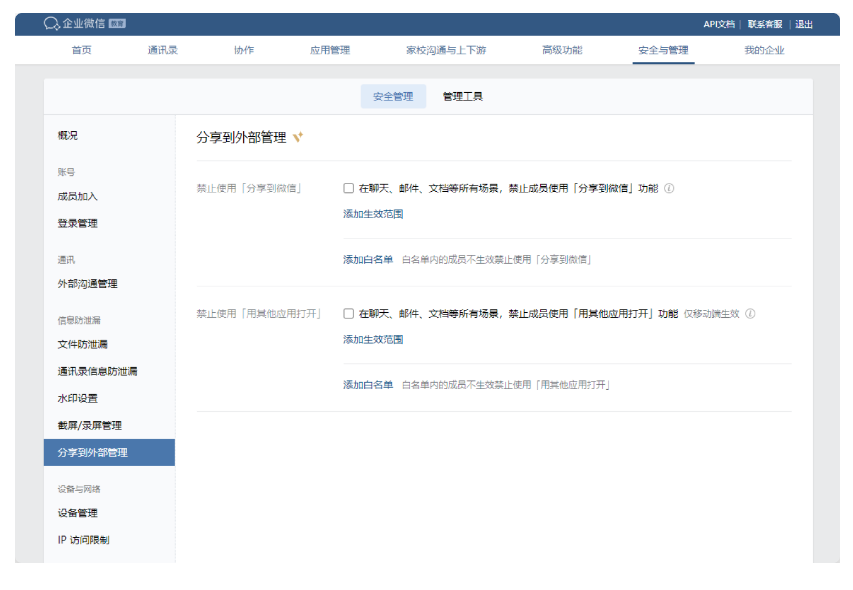The height and width of the screenshot is (590, 853).
Task: Enable the 禁止使用「分享到微信」checkbox
Action: click(x=346, y=186)
